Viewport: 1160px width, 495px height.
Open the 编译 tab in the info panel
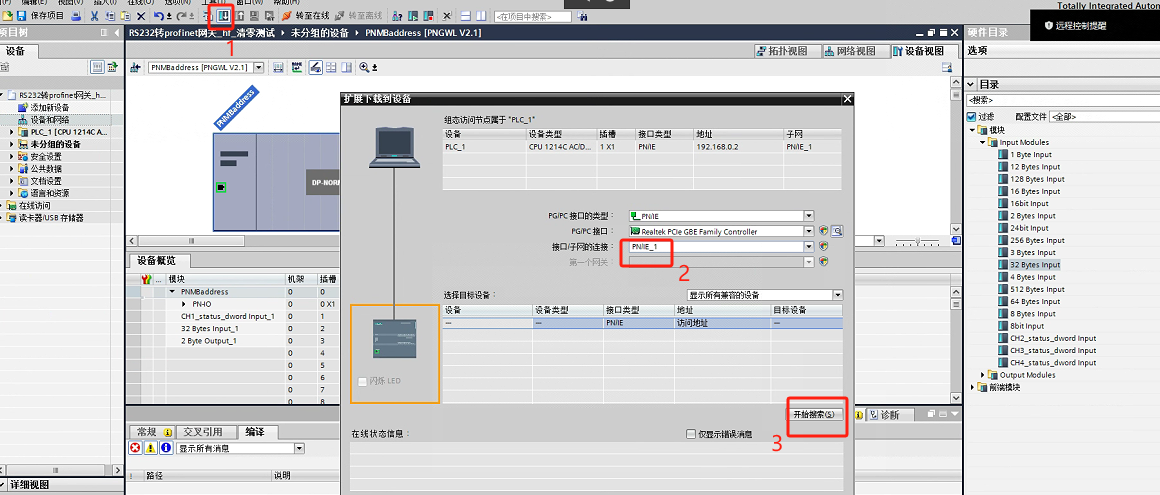pyautogui.click(x=255, y=432)
